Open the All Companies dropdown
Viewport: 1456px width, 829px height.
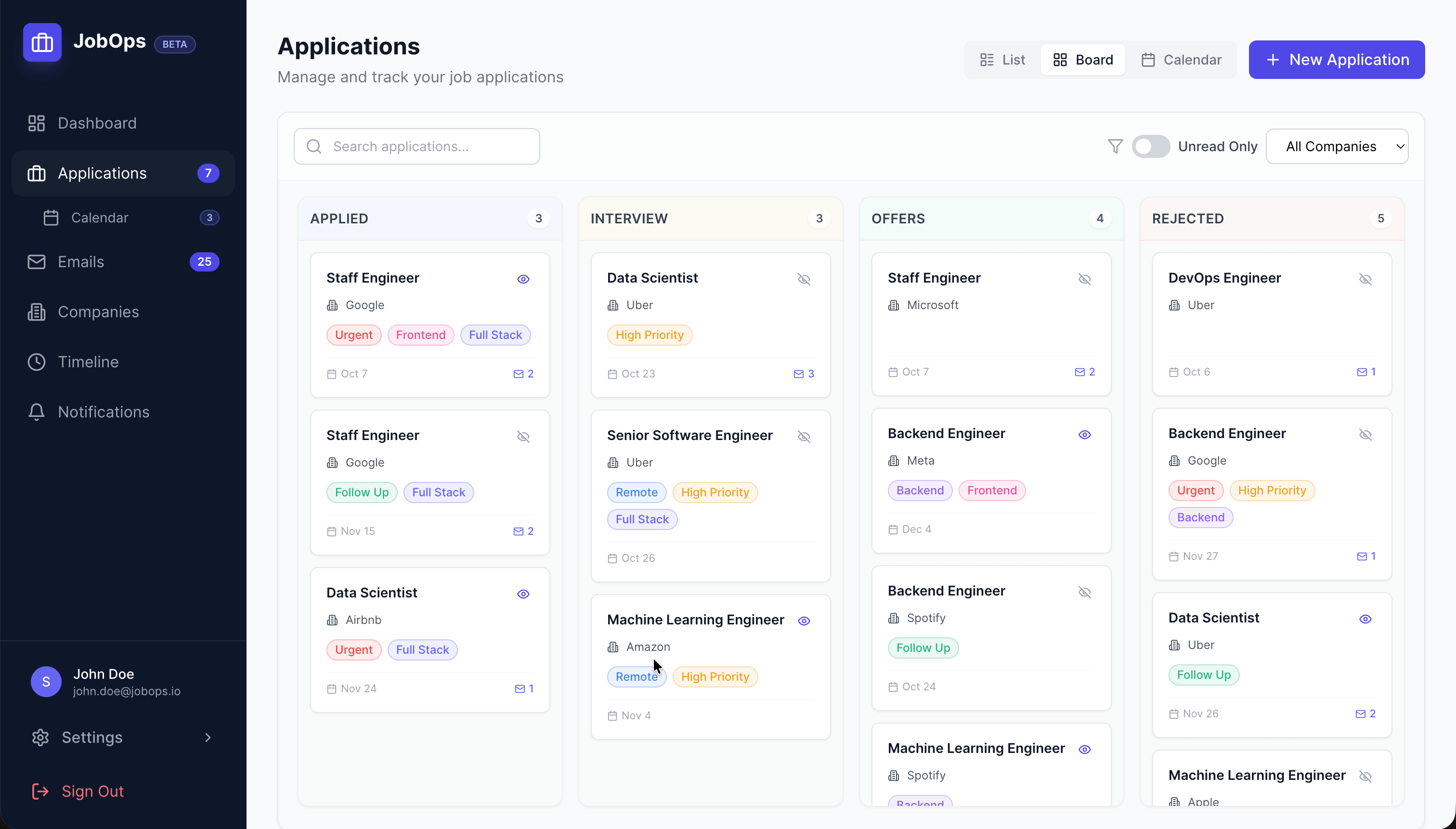pos(1337,146)
